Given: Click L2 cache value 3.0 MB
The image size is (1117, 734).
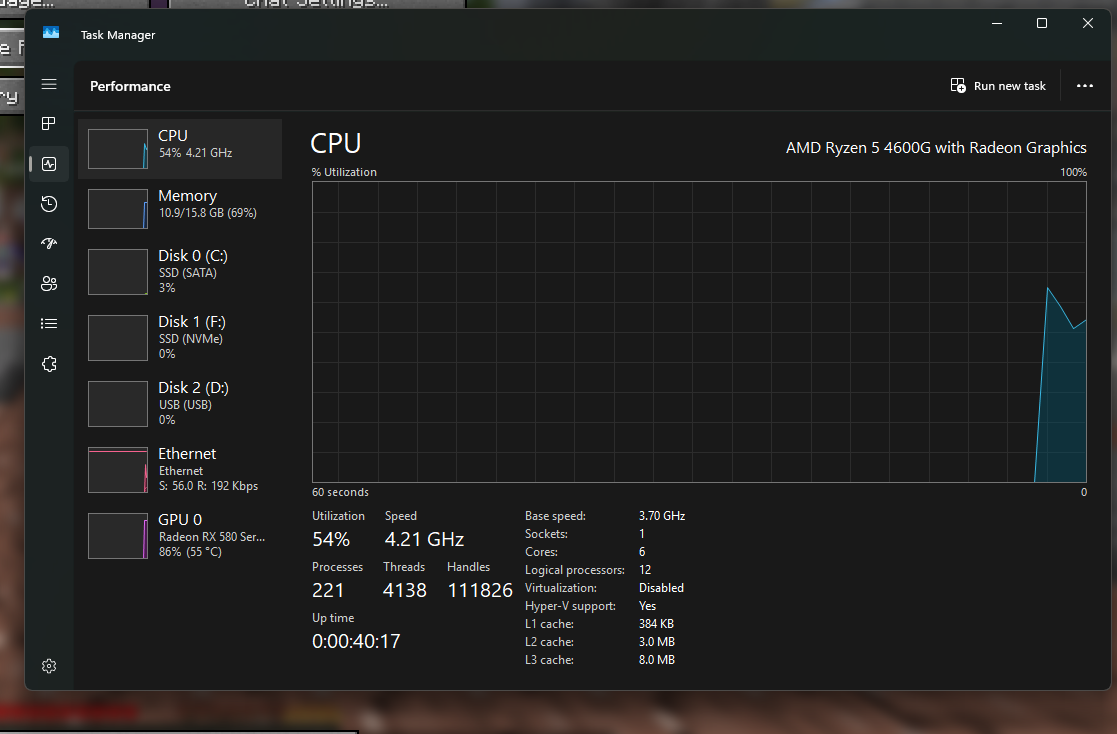Looking at the screenshot, I should [x=657, y=641].
